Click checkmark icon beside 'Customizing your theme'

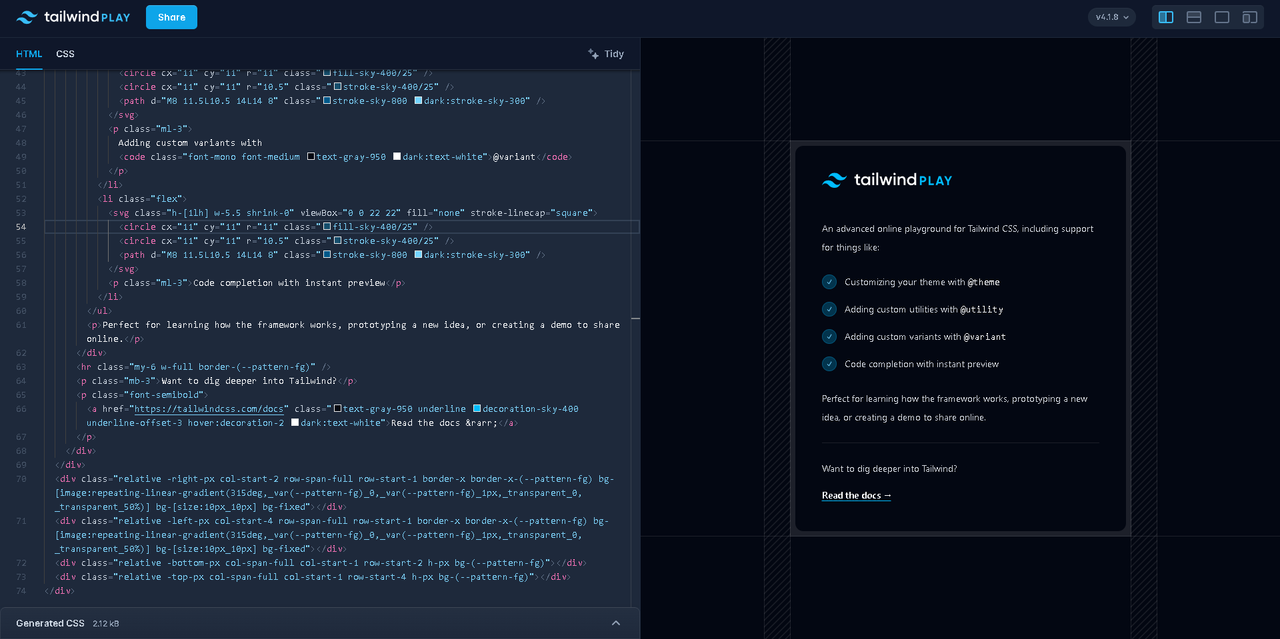[829, 282]
